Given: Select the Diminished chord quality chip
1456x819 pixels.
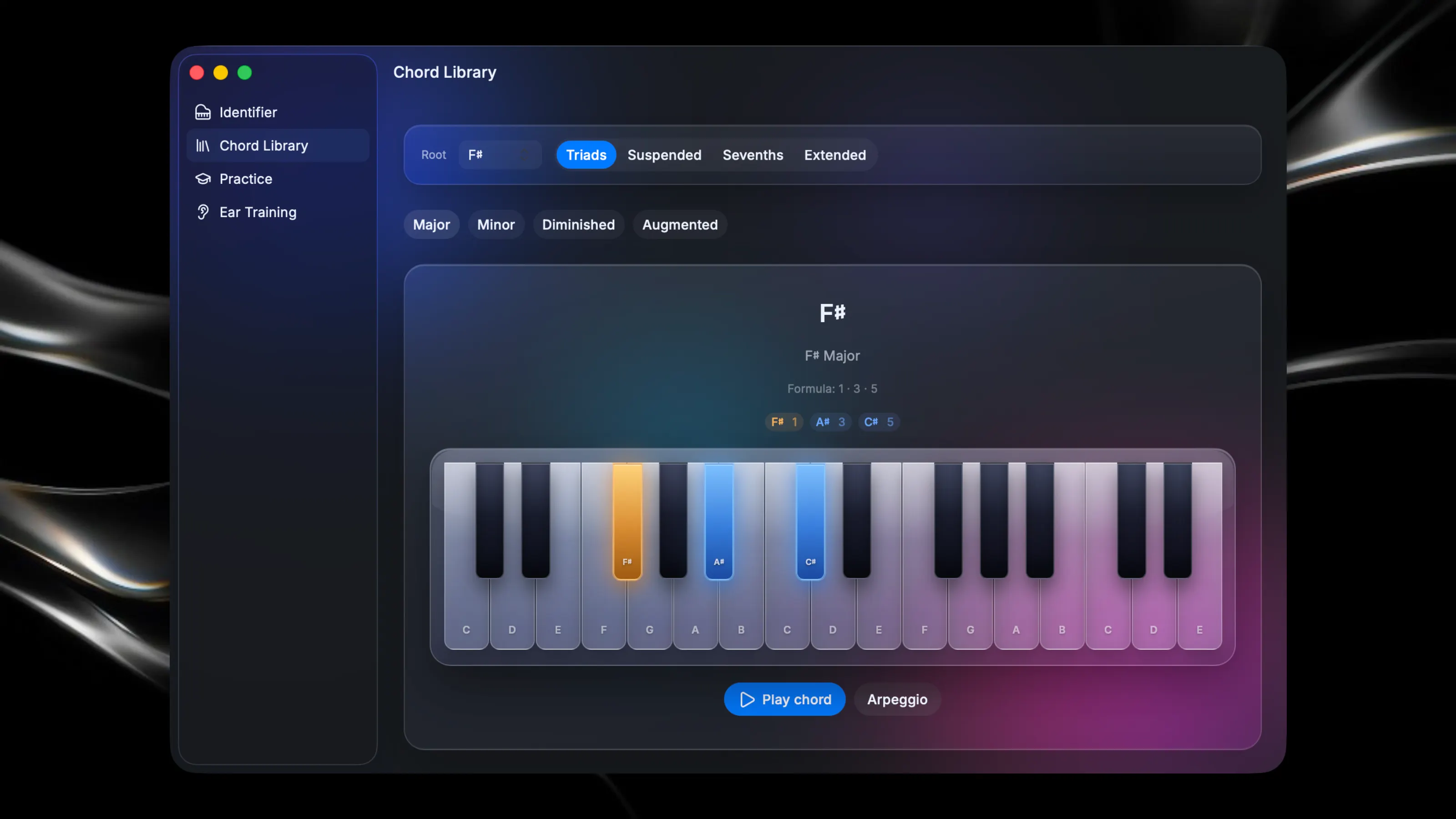Looking at the screenshot, I should point(578,225).
